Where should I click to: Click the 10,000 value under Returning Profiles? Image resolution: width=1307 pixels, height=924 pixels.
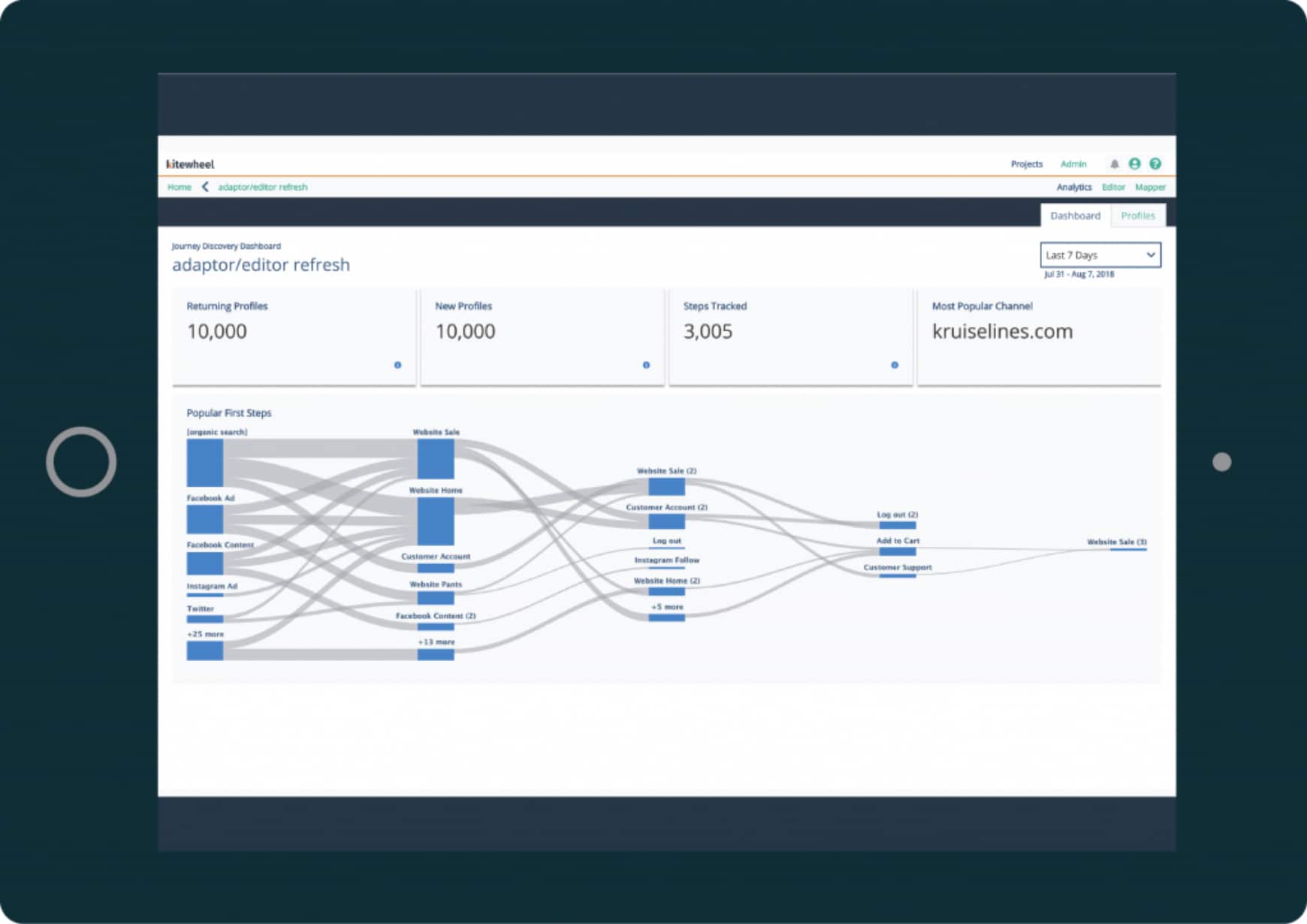tap(217, 331)
